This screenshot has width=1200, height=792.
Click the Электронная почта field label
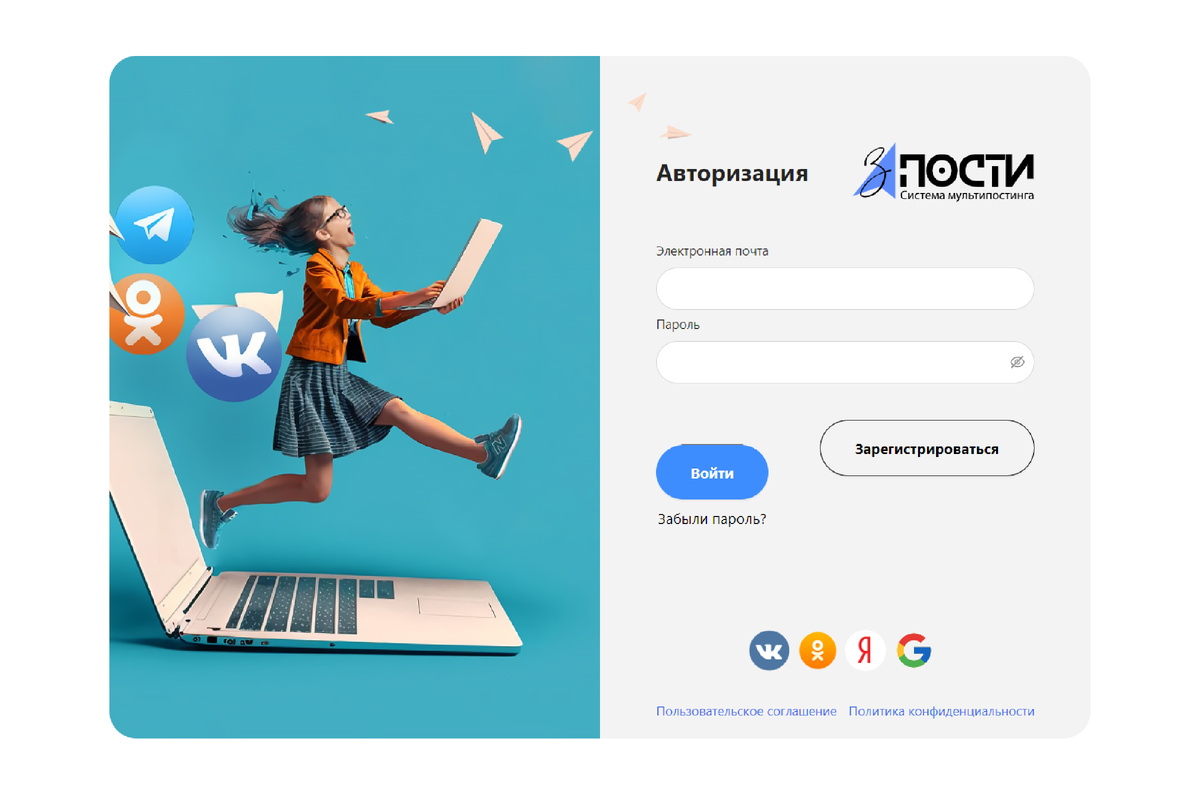click(712, 251)
